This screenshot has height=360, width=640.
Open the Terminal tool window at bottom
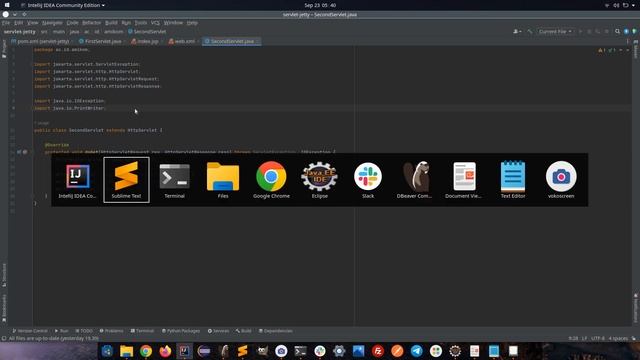click(x=142, y=331)
